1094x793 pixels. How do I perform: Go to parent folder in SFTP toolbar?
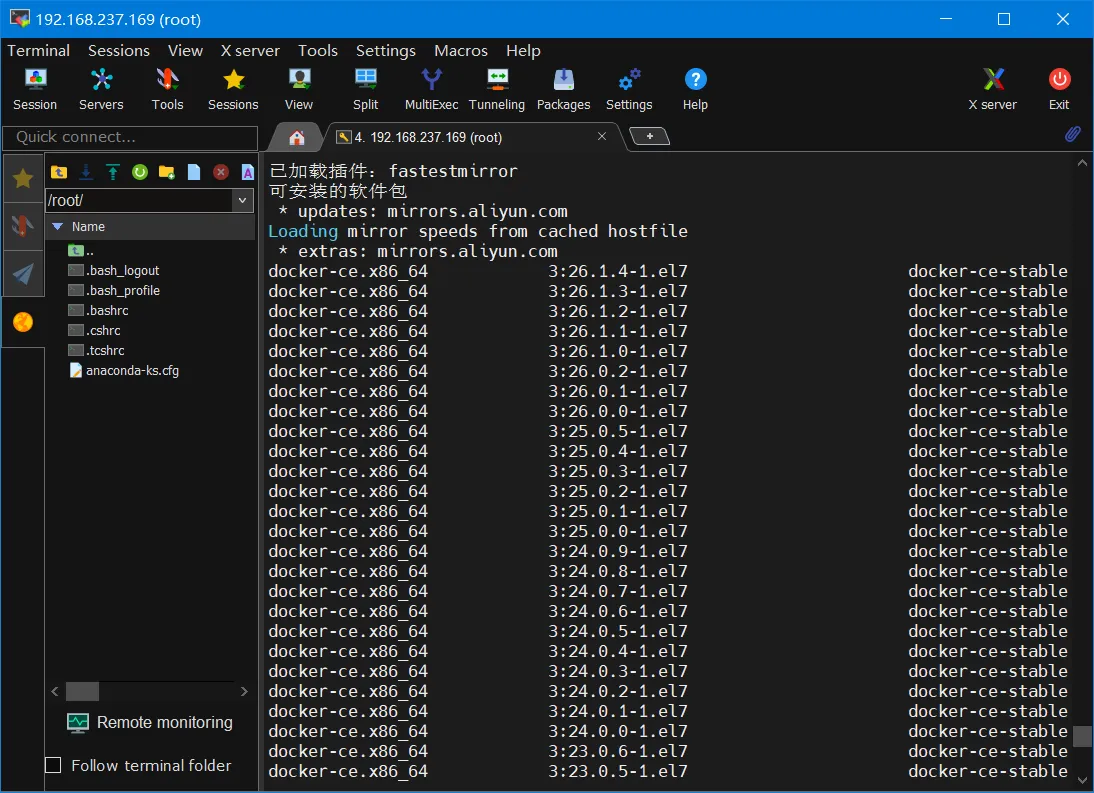(x=59, y=172)
